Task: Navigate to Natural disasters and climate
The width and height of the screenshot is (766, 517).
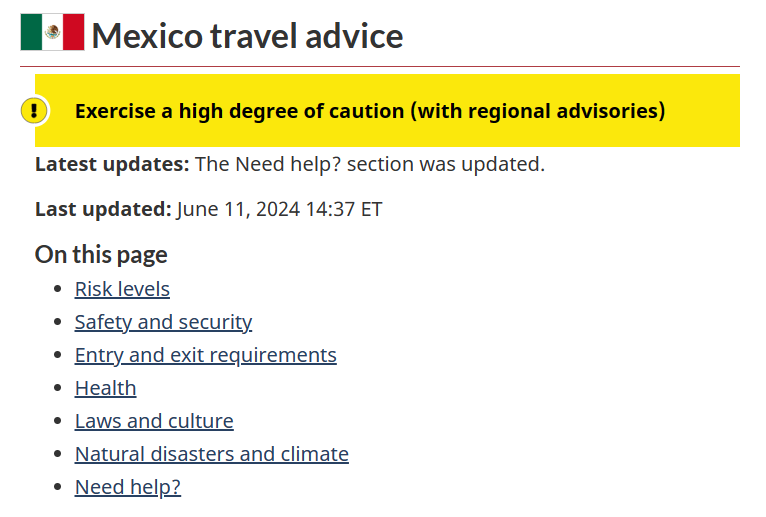Action: (x=212, y=454)
